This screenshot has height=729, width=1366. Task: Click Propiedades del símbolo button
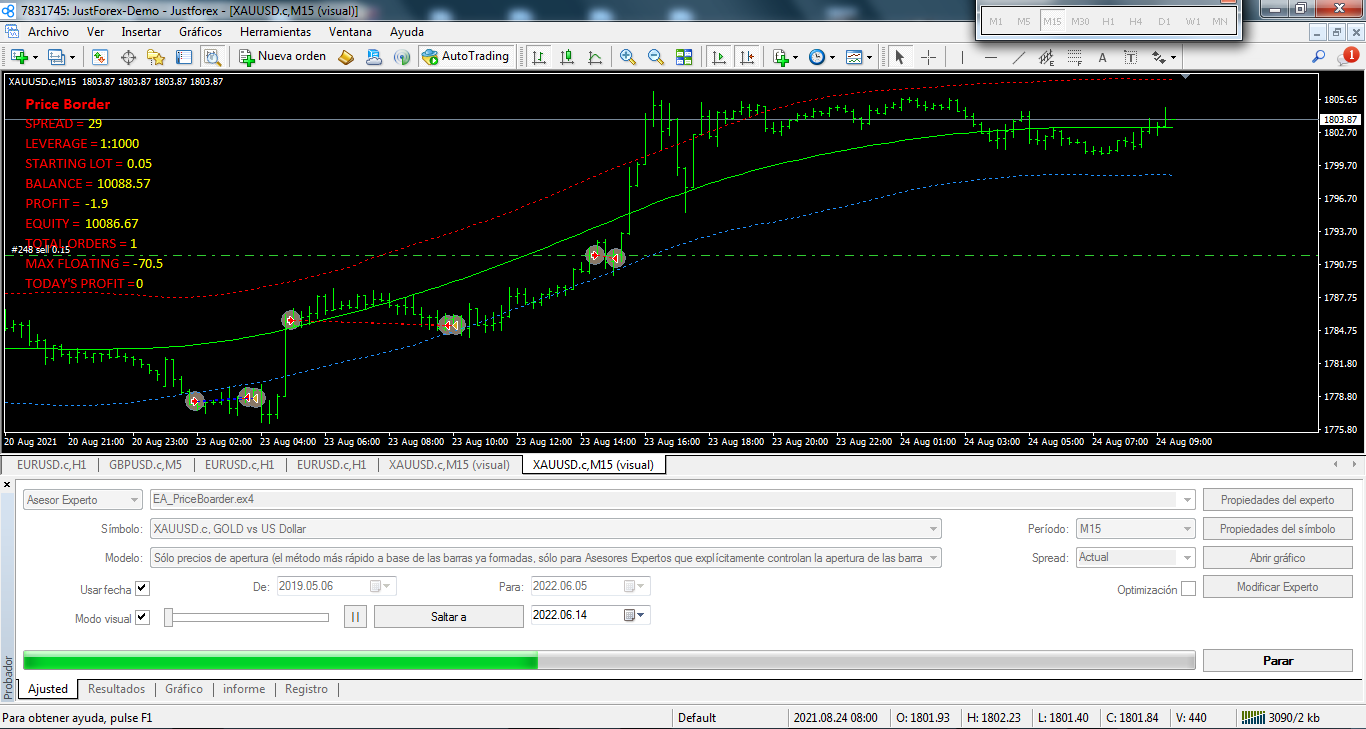pos(1278,529)
